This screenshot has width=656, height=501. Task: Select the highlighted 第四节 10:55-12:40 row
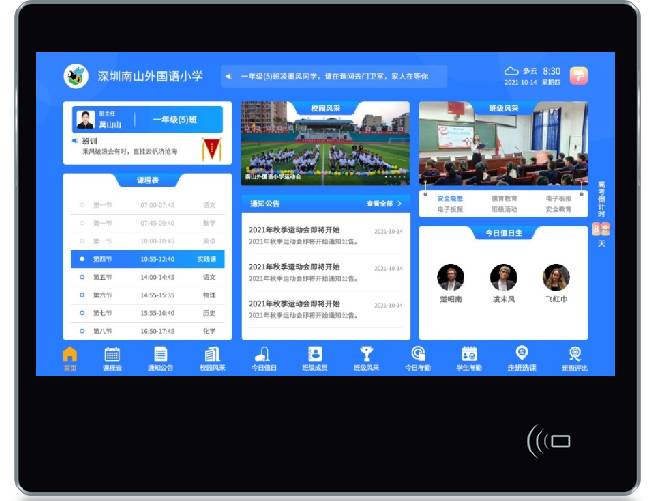click(148, 259)
